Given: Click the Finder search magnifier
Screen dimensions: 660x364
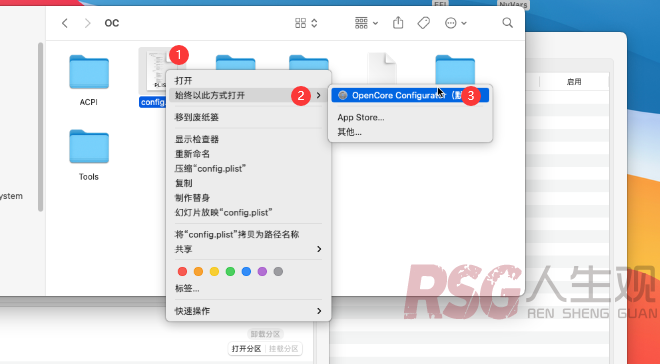Looking at the screenshot, I should tap(508, 23).
